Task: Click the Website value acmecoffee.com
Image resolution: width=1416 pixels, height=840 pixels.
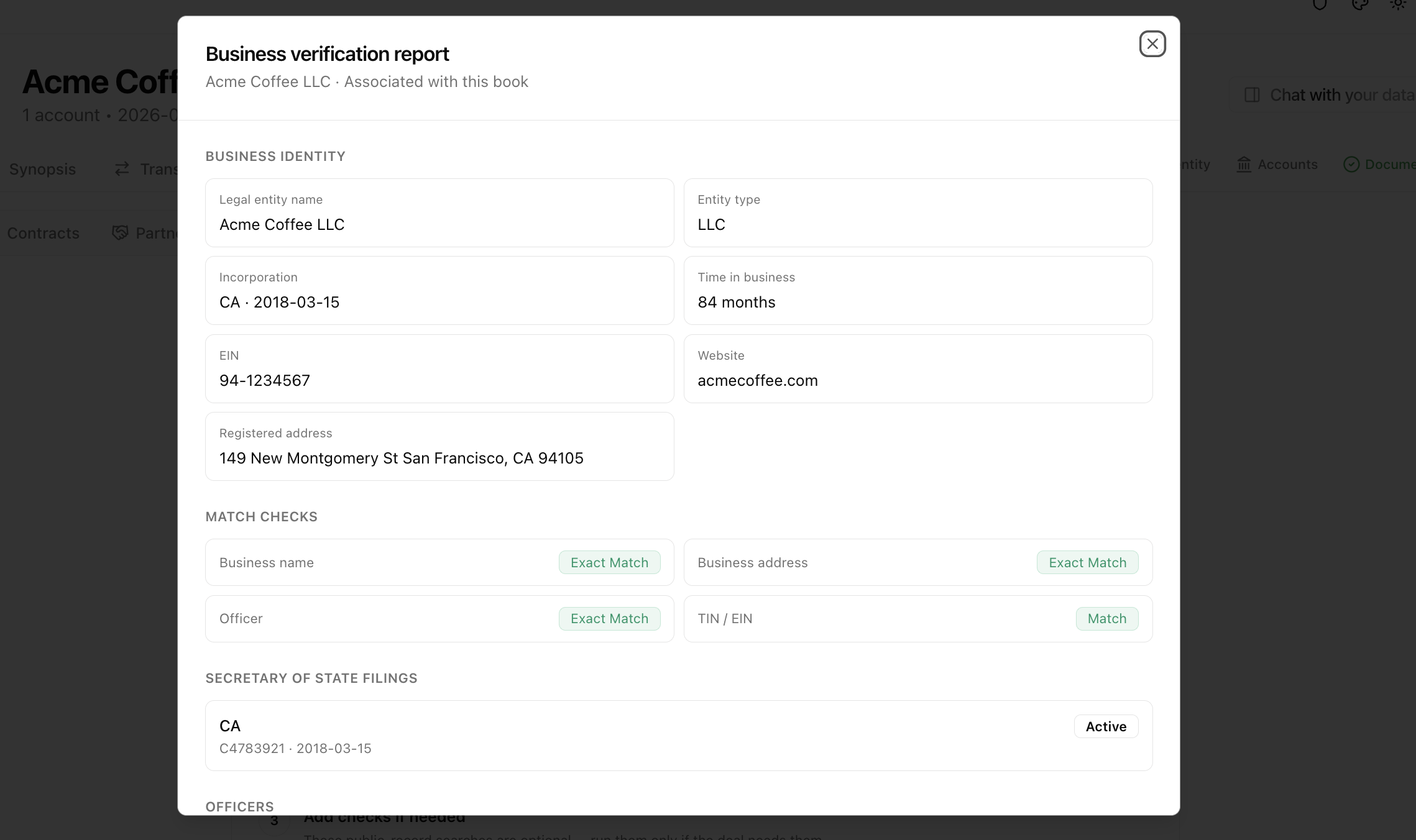Action: coord(758,380)
